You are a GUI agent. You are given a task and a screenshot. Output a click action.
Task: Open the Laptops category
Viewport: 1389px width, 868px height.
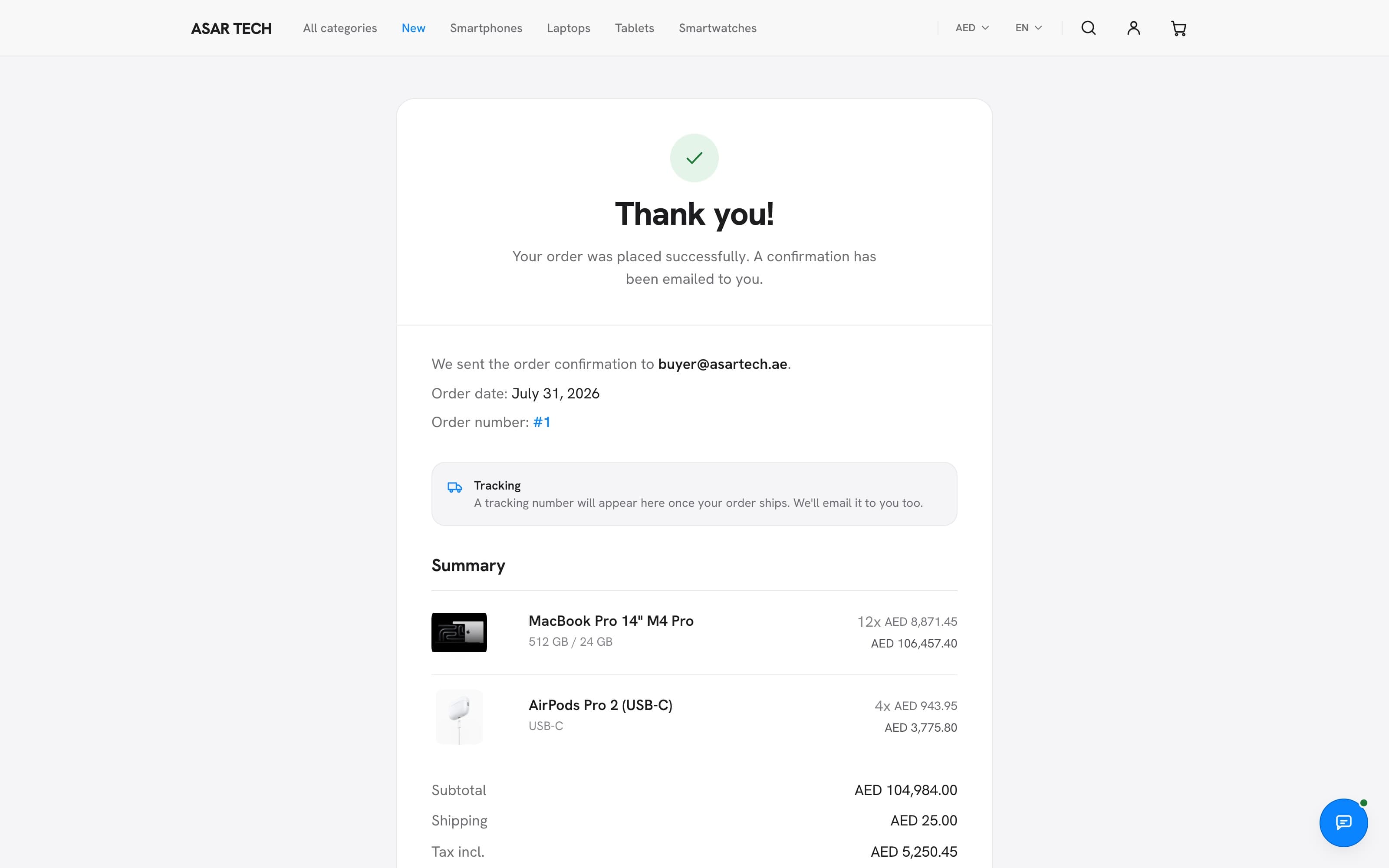pos(568,28)
